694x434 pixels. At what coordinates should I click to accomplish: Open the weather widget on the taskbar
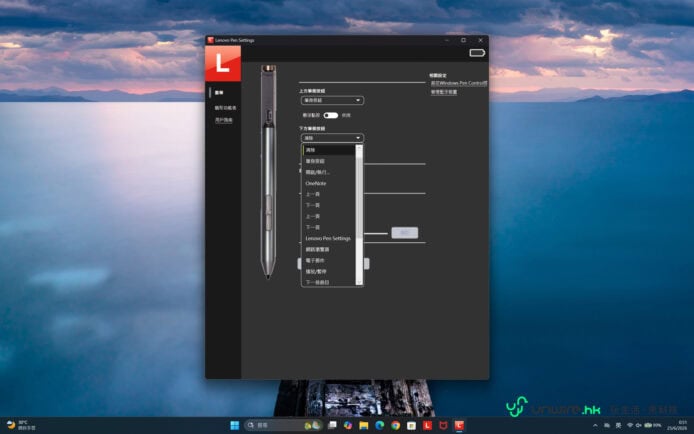[x=21, y=425]
